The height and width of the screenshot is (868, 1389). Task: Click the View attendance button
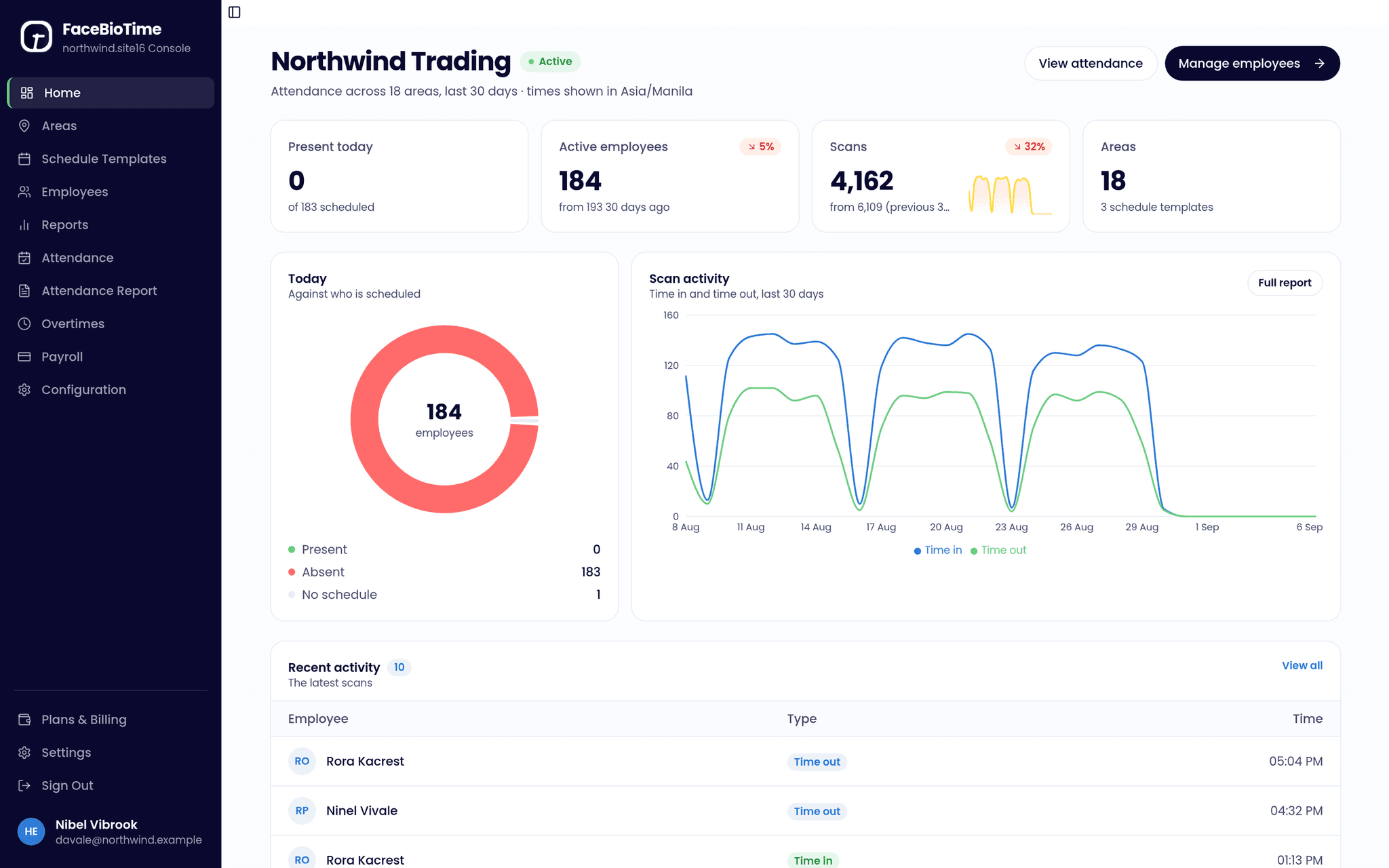pos(1091,63)
